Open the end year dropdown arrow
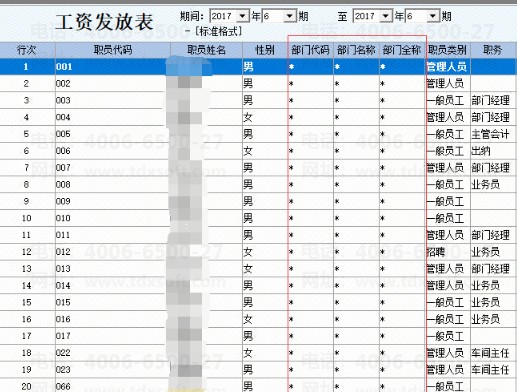Image resolution: width=517 pixels, height=392 pixels. click(386, 16)
